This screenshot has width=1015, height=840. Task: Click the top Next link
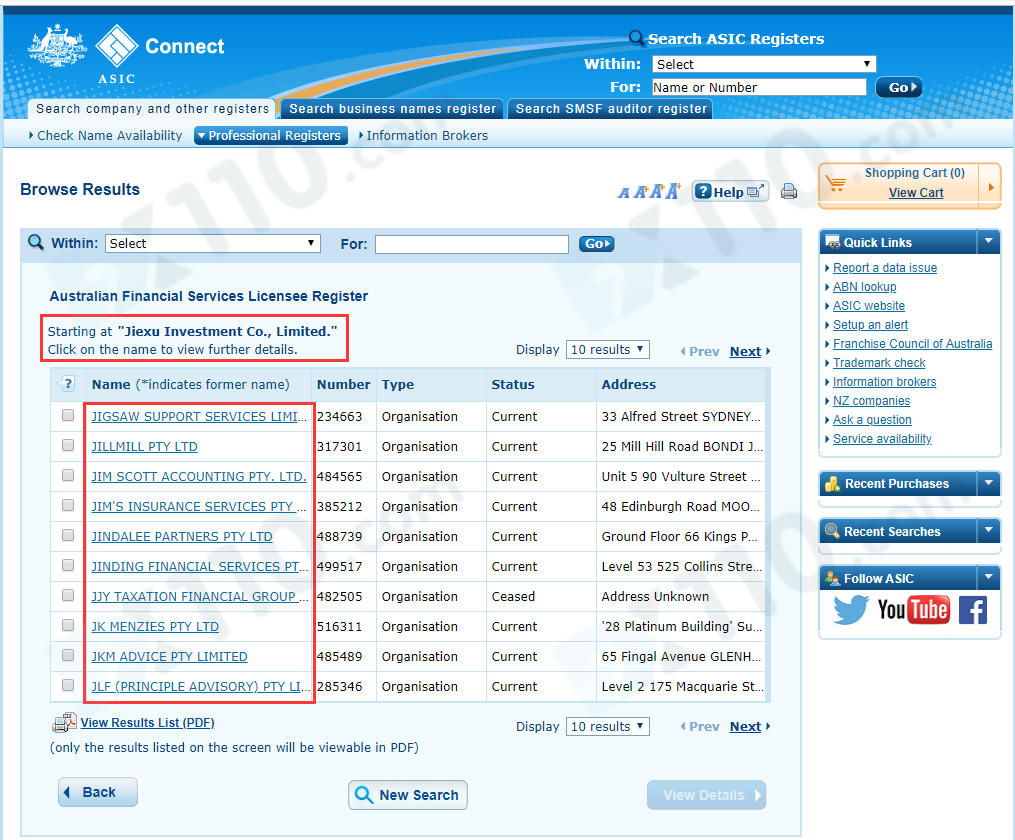tap(745, 351)
